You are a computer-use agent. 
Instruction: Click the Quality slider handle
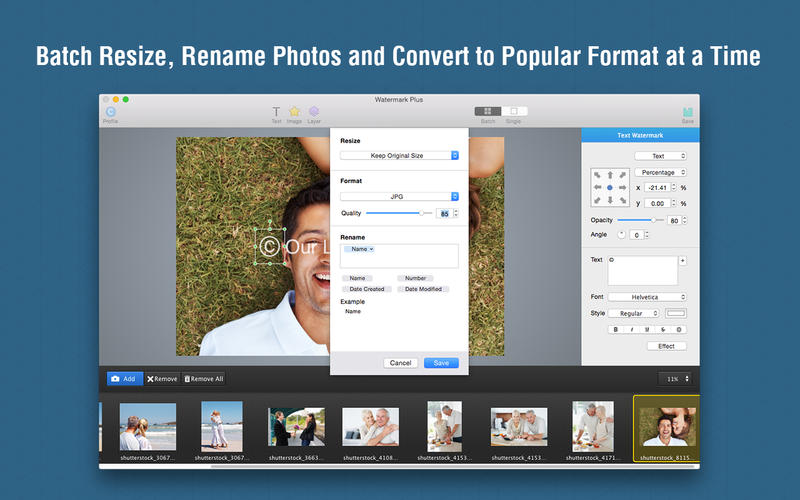[x=422, y=213]
